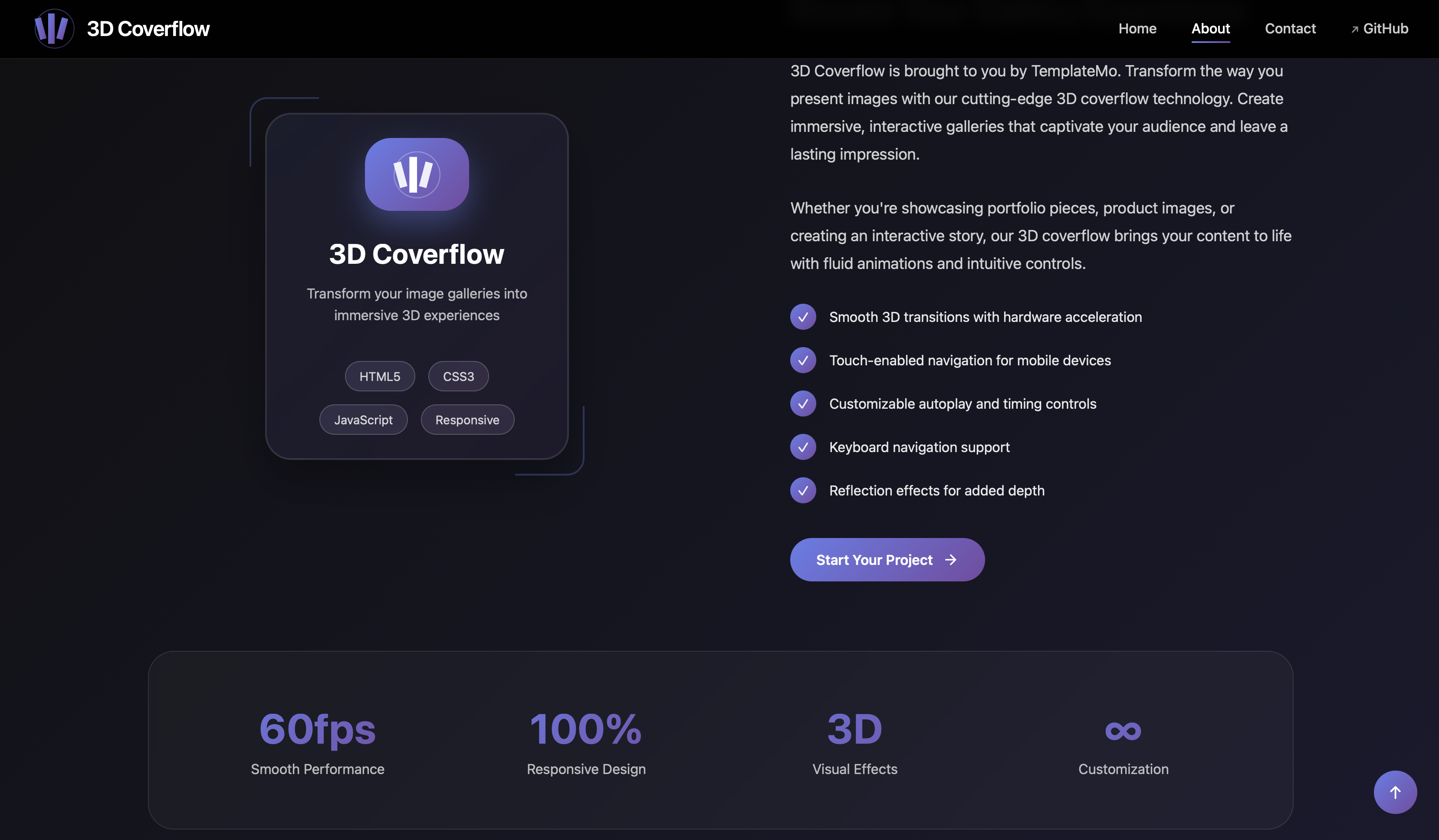Click the Smooth Performance label
The width and height of the screenshot is (1439, 840).
pos(318,769)
